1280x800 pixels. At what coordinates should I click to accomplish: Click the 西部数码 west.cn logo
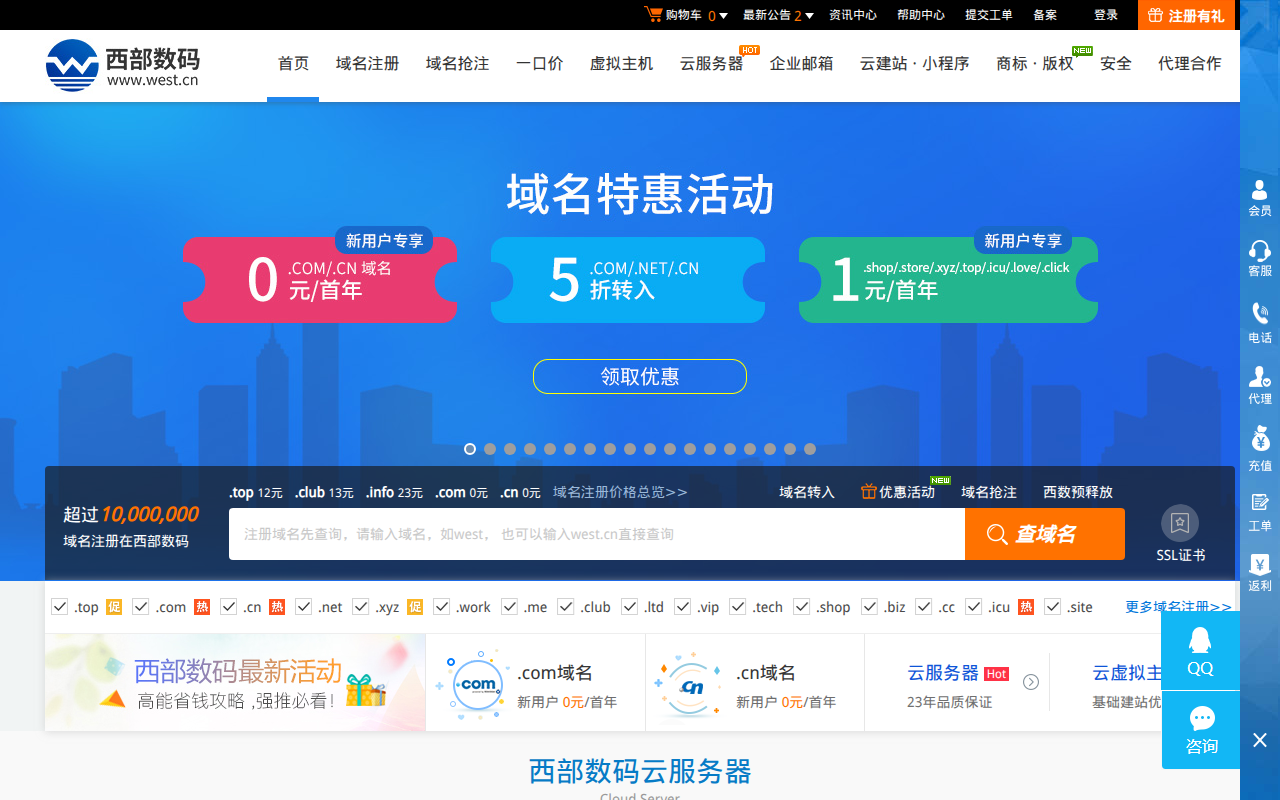point(122,65)
